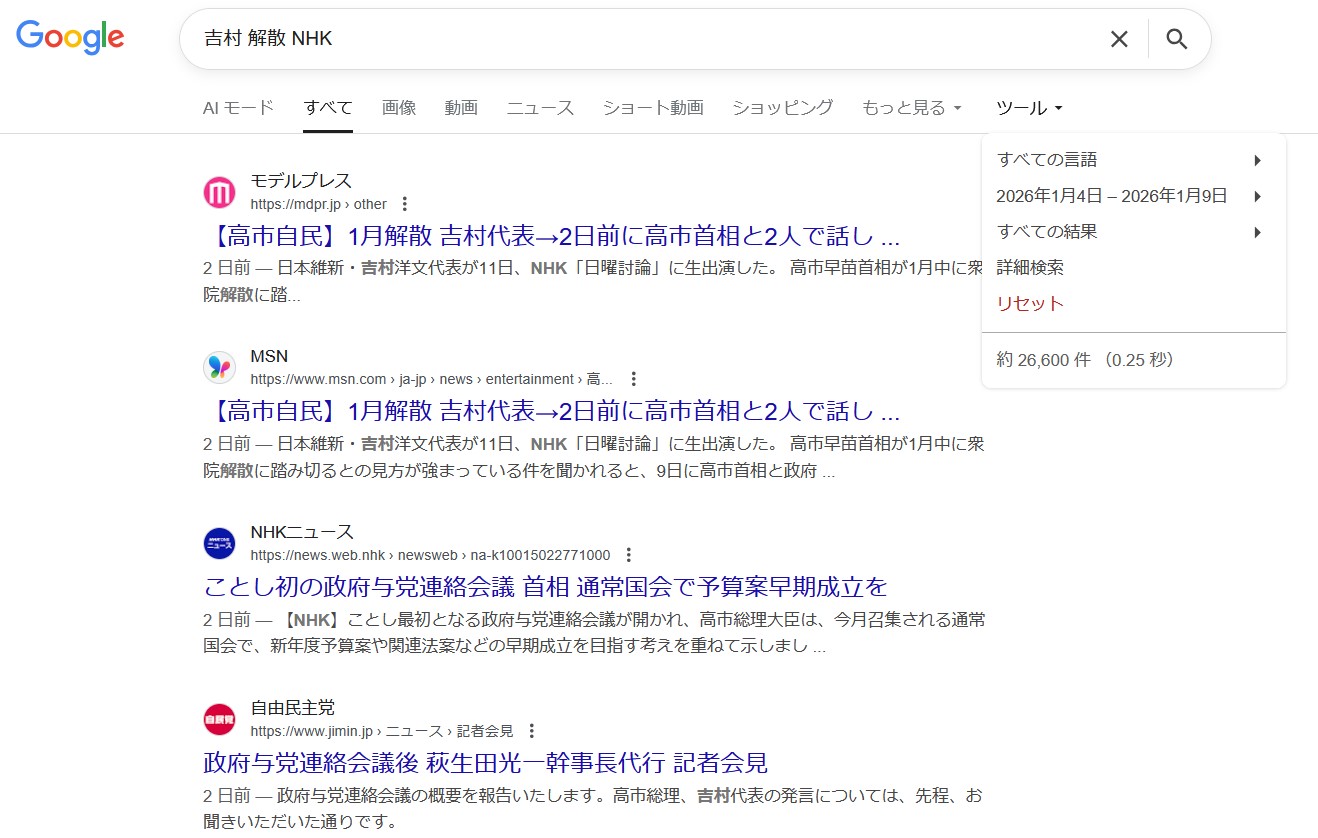1318x838 pixels.
Task: Click the MSN butterfly favicon
Action: pos(219,367)
